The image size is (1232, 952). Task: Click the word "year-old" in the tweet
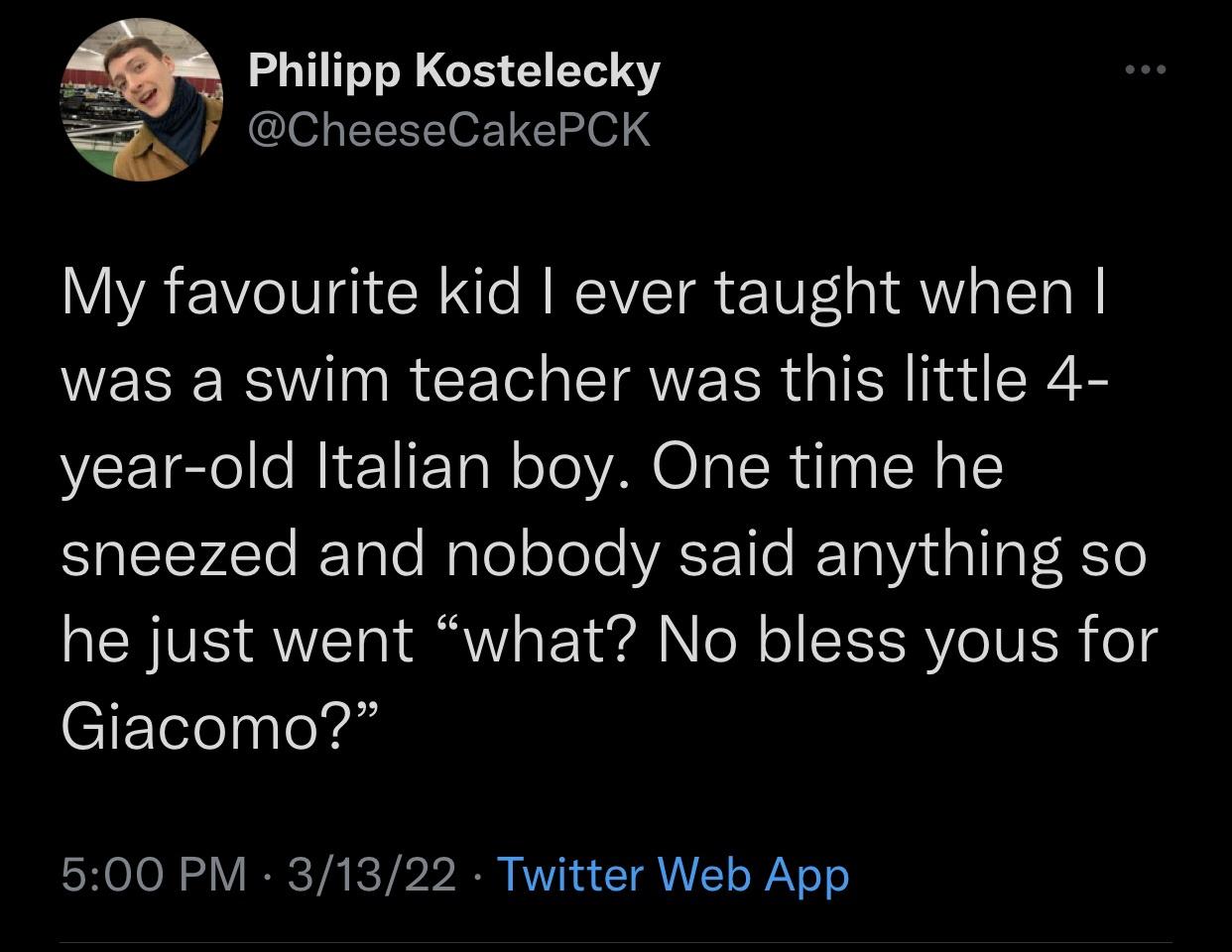(178, 467)
